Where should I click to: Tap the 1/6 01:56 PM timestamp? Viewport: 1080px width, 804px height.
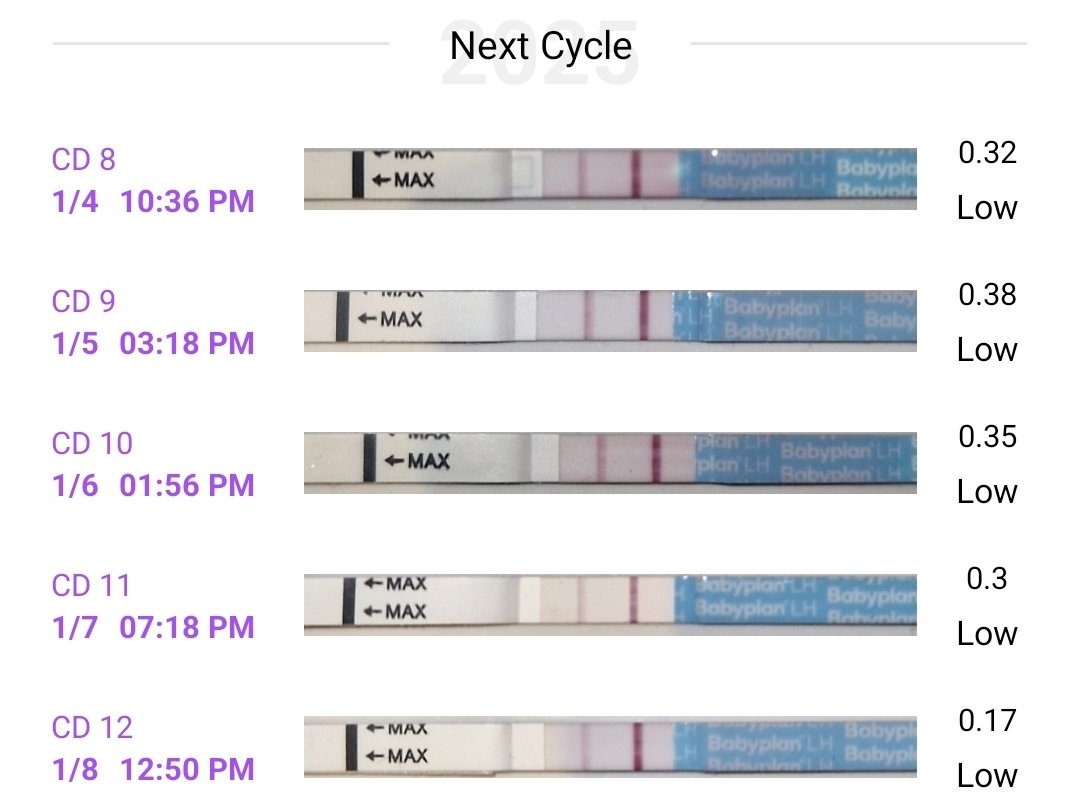(153, 486)
